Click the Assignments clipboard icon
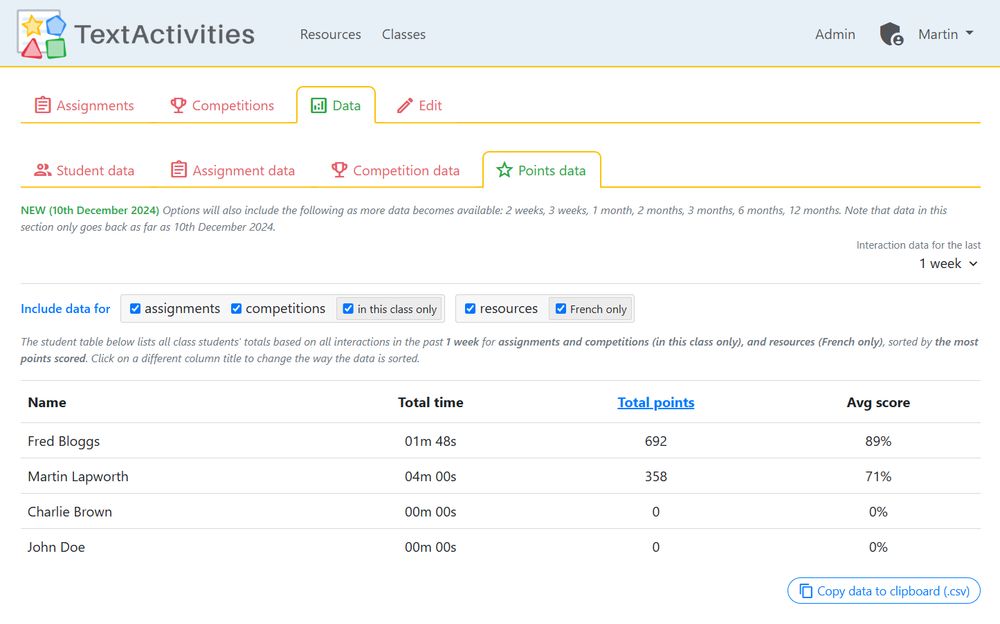Screen dimensions: 1000x624 click(43, 105)
